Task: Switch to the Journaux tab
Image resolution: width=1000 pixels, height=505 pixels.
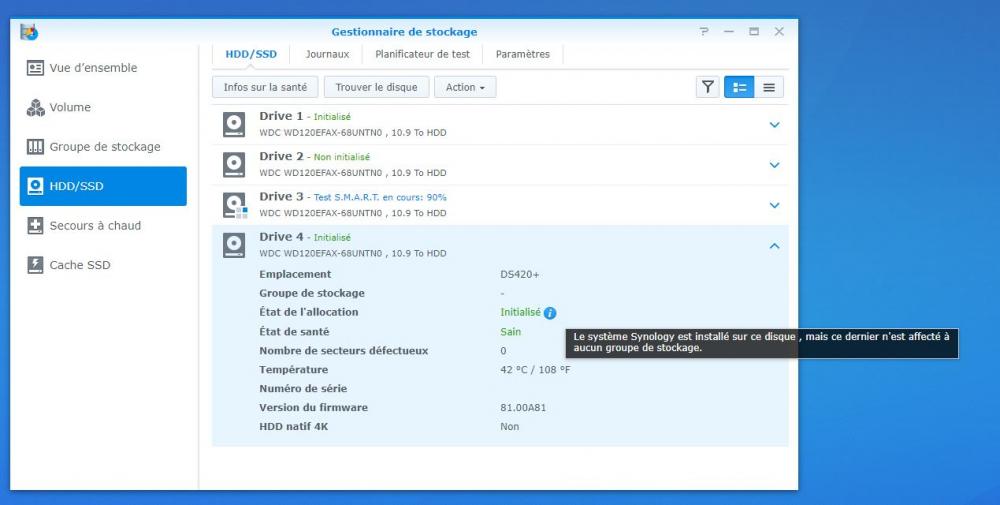Action: pos(327,54)
